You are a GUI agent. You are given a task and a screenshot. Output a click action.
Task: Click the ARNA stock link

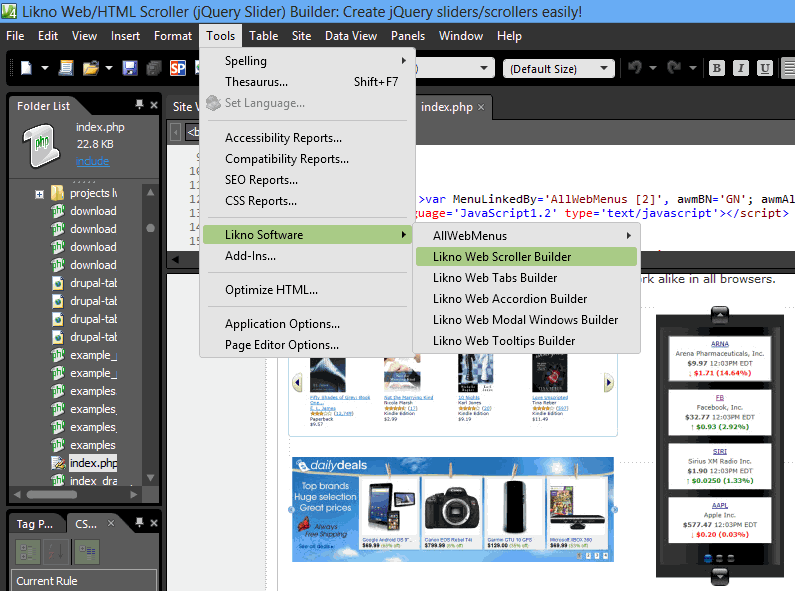point(720,344)
